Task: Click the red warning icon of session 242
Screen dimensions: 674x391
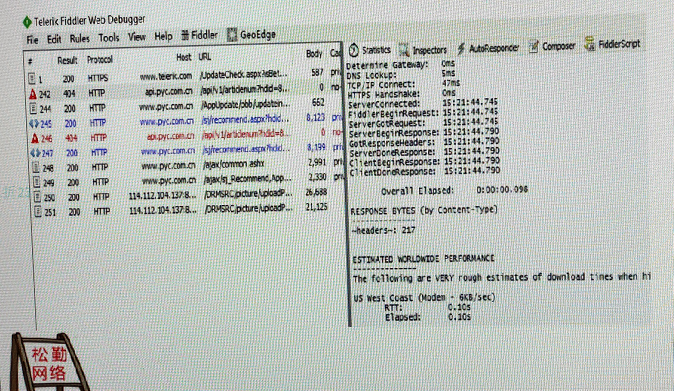Action: (x=33, y=94)
